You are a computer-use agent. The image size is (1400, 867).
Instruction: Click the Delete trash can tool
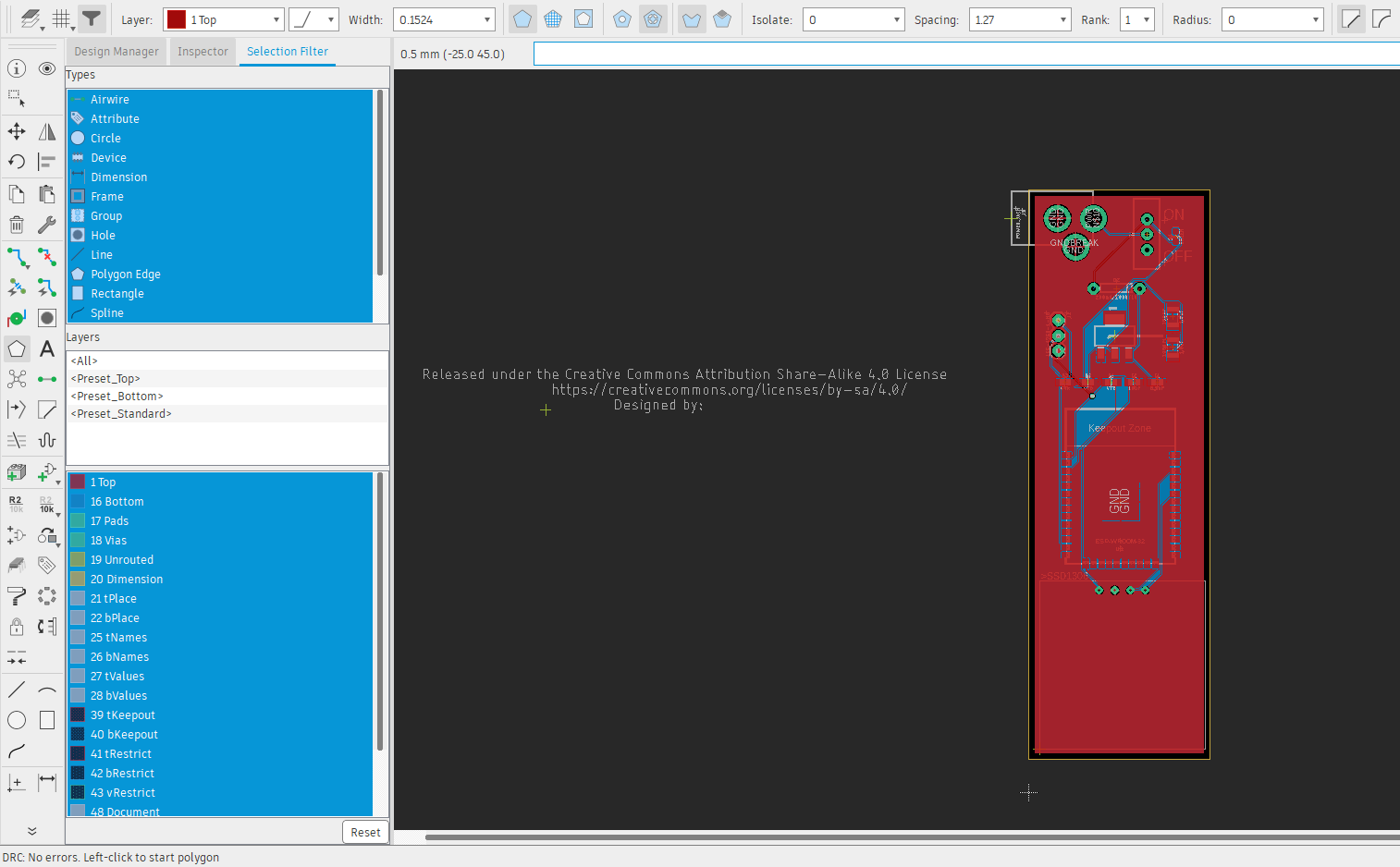[x=17, y=225]
